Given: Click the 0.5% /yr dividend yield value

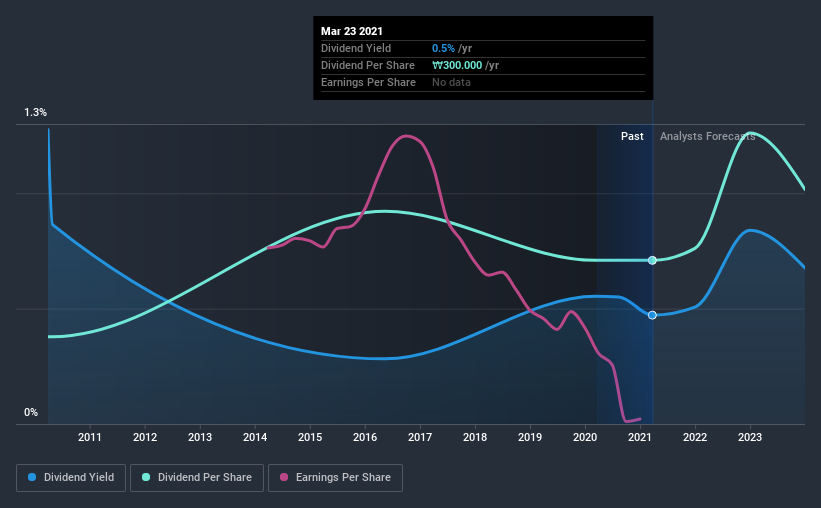Looking at the screenshot, I should coord(452,48).
